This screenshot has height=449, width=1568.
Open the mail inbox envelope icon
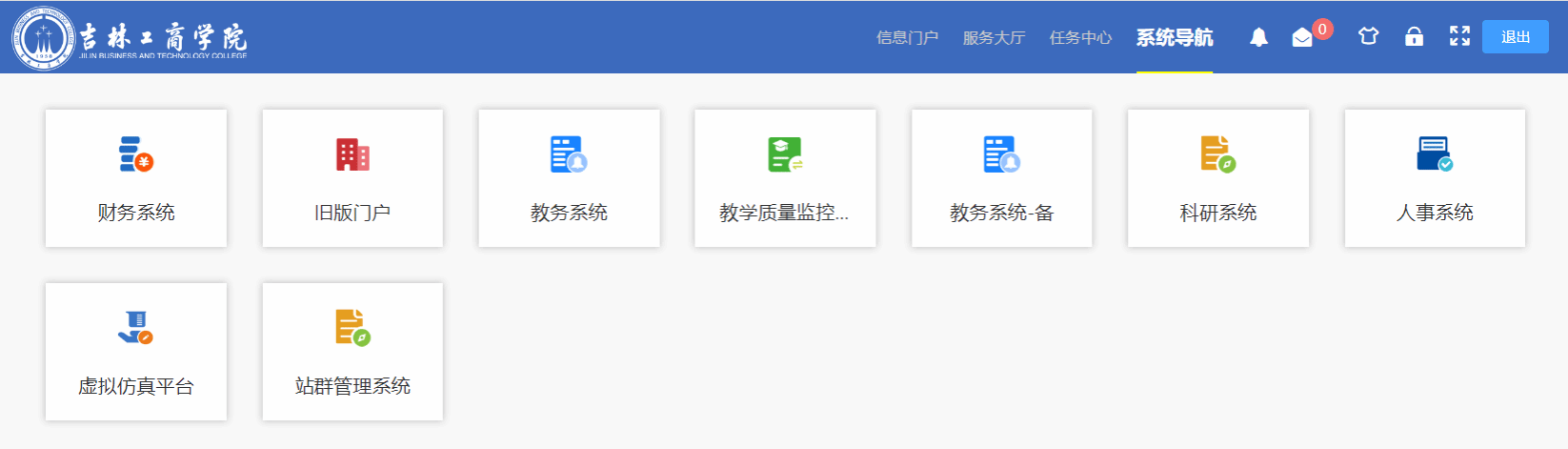(x=1302, y=37)
